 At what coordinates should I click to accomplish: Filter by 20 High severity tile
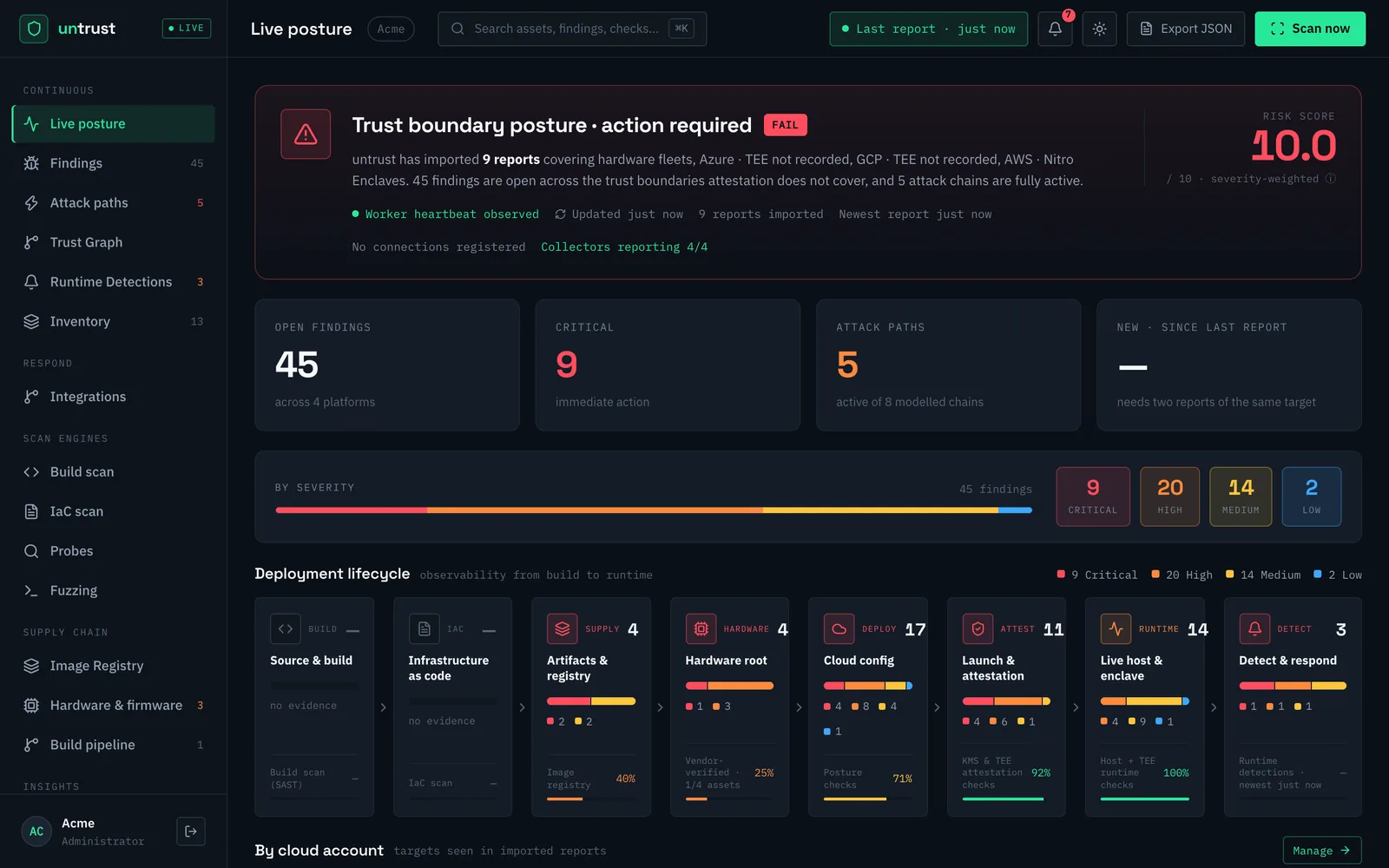1169,496
